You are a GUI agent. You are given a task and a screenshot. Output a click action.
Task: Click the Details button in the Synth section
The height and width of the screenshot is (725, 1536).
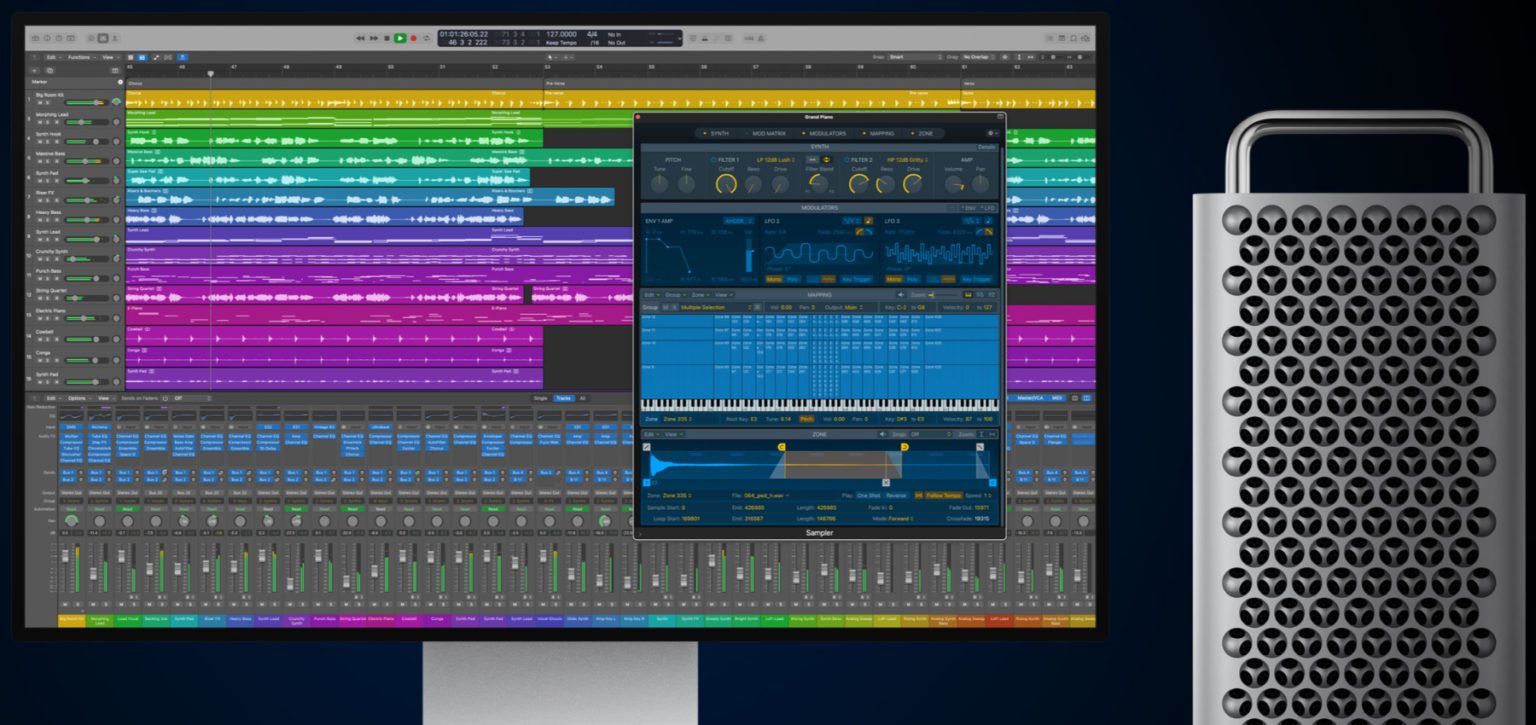[985, 148]
